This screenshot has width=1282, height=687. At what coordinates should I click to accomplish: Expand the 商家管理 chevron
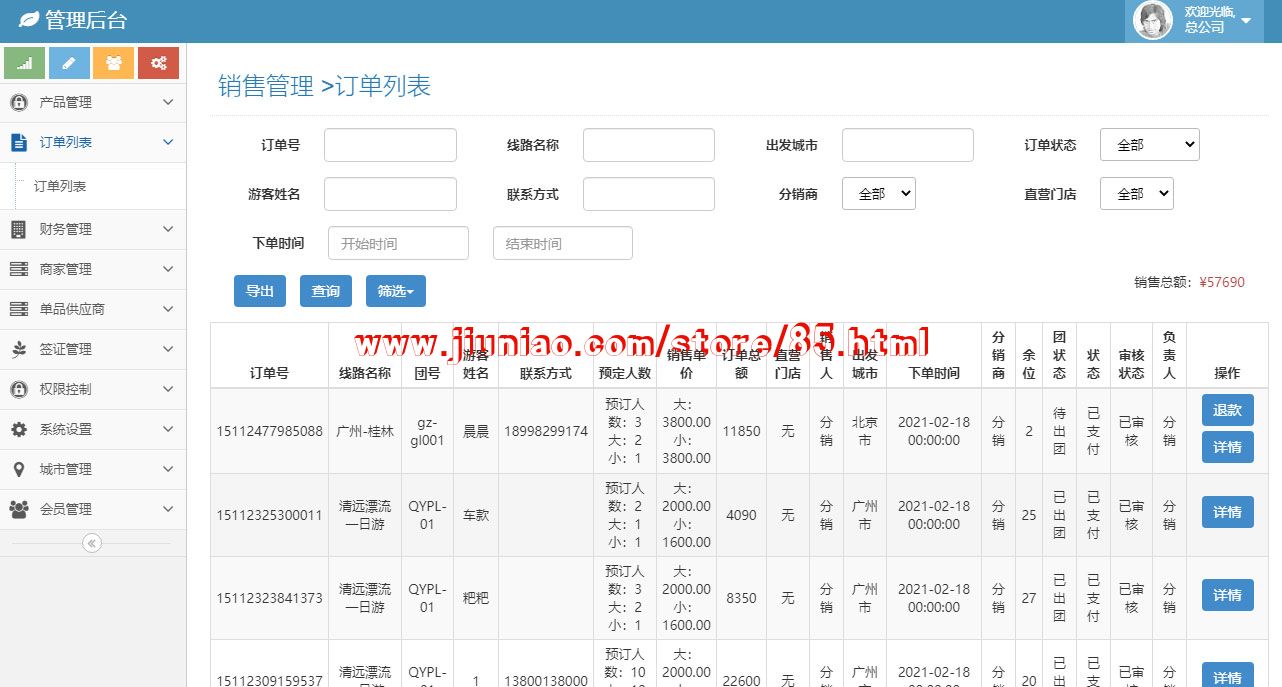coord(168,269)
